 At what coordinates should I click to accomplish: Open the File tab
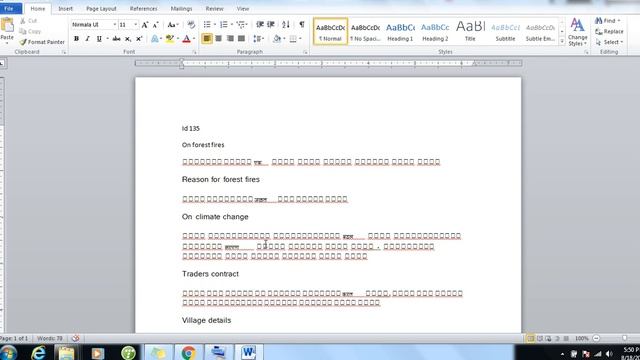[9, 8]
